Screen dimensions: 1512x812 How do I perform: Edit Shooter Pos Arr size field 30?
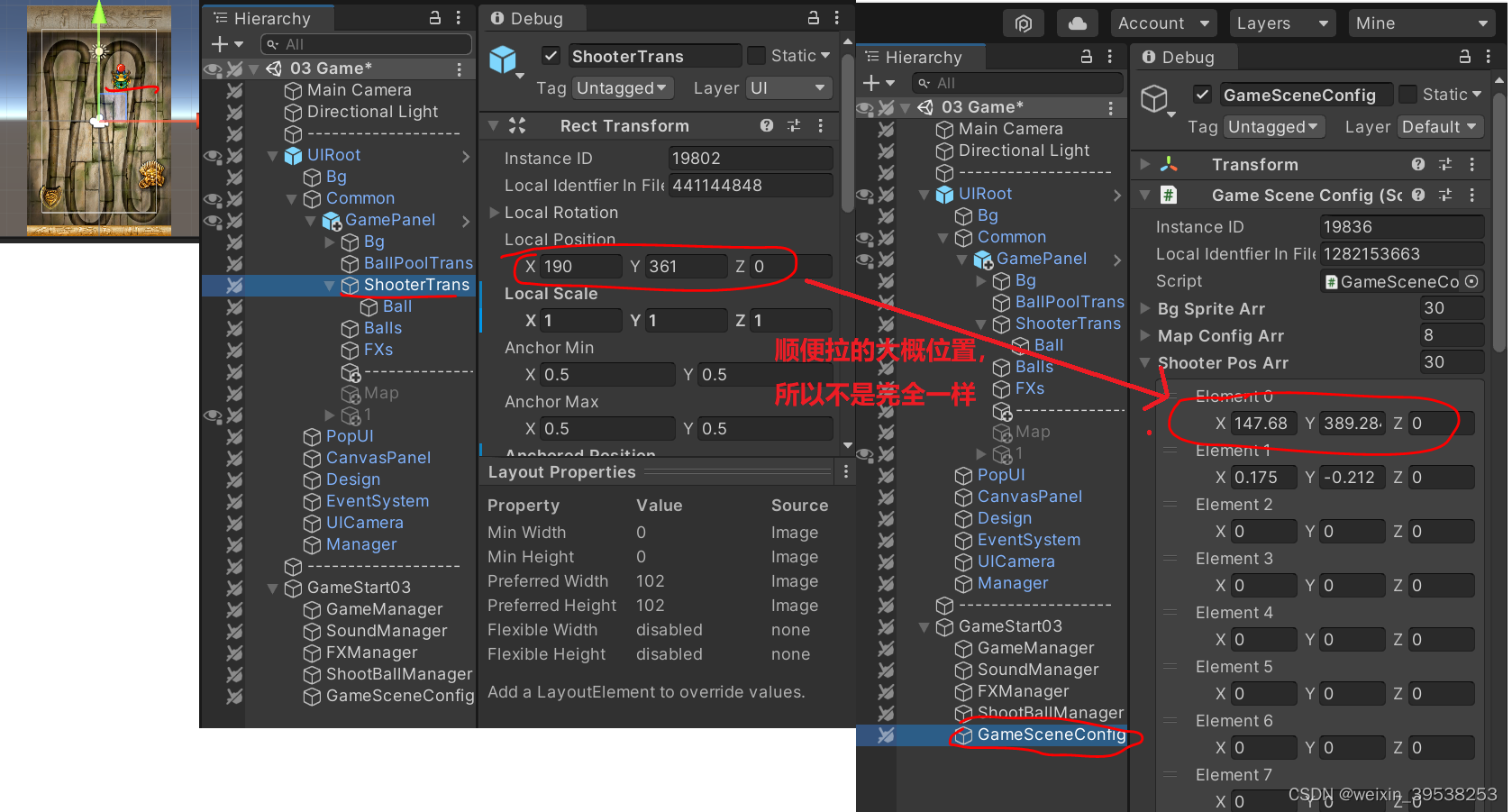1452,362
